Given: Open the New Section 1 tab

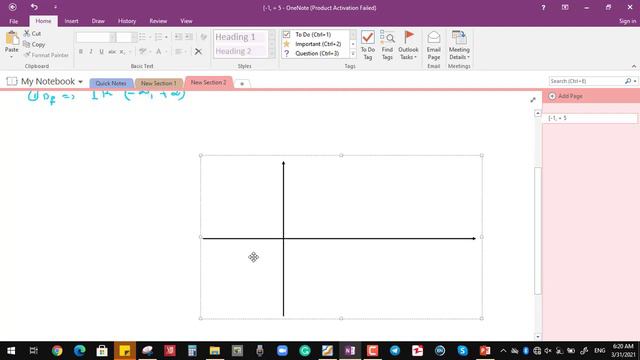Looking at the screenshot, I should pyautogui.click(x=159, y=83).
